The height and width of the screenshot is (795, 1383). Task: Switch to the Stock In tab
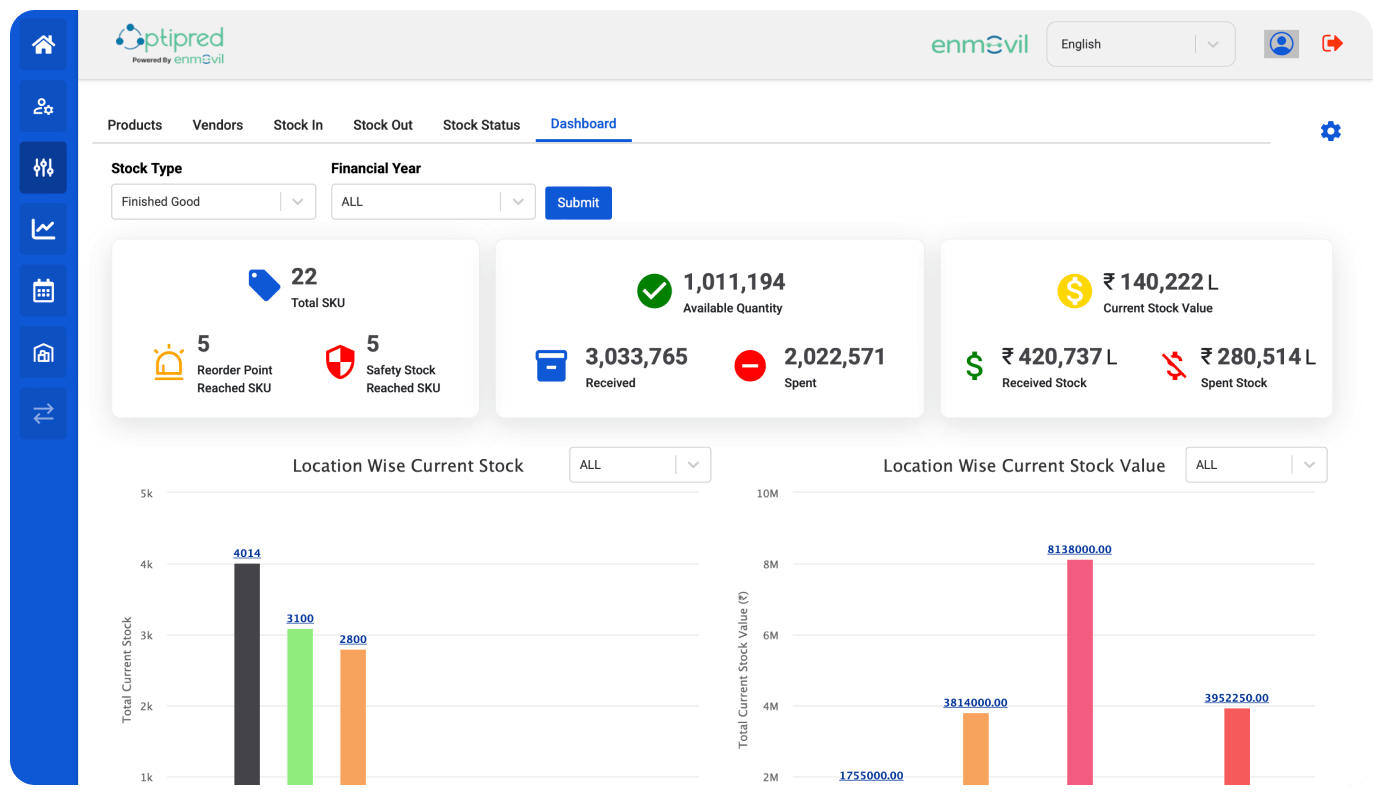298,125
